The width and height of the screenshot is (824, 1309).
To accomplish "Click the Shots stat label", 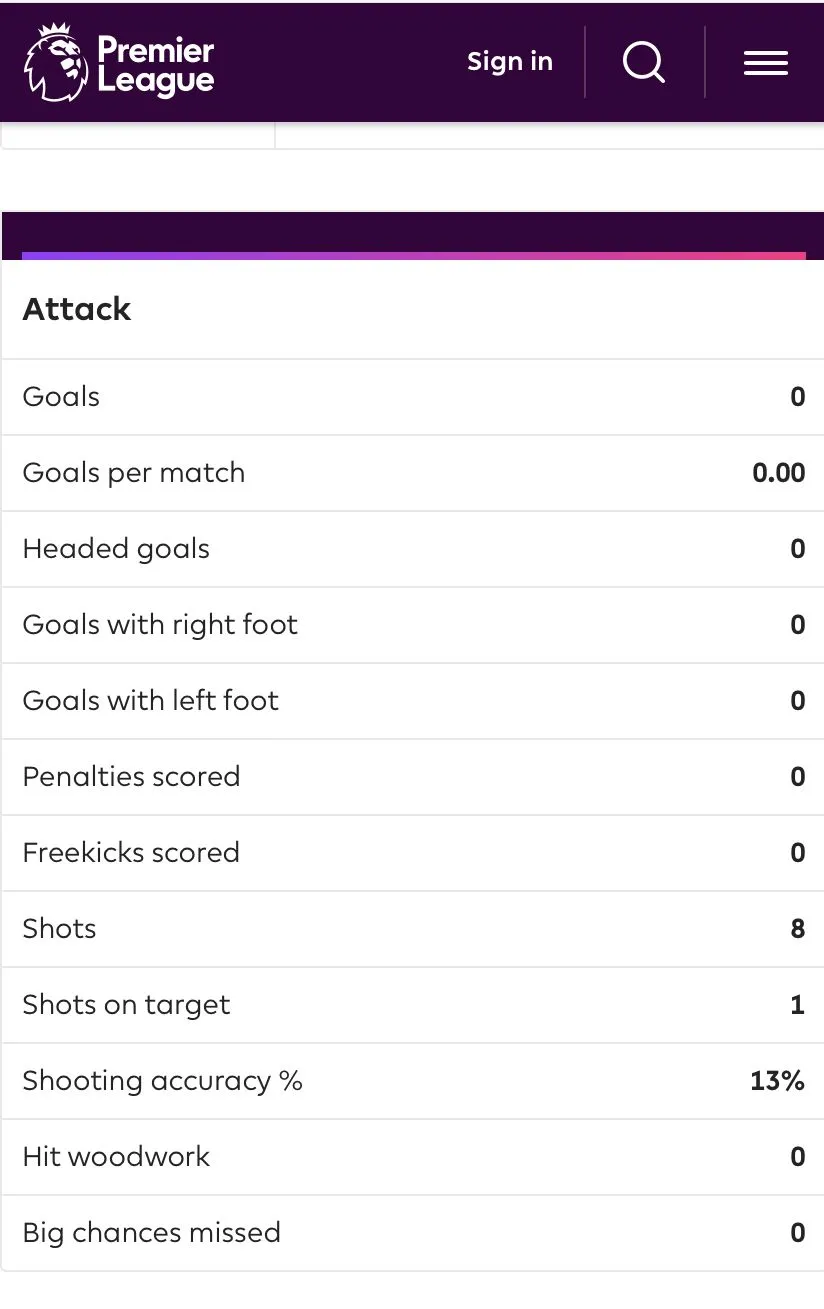I will (x=59, y=929).
